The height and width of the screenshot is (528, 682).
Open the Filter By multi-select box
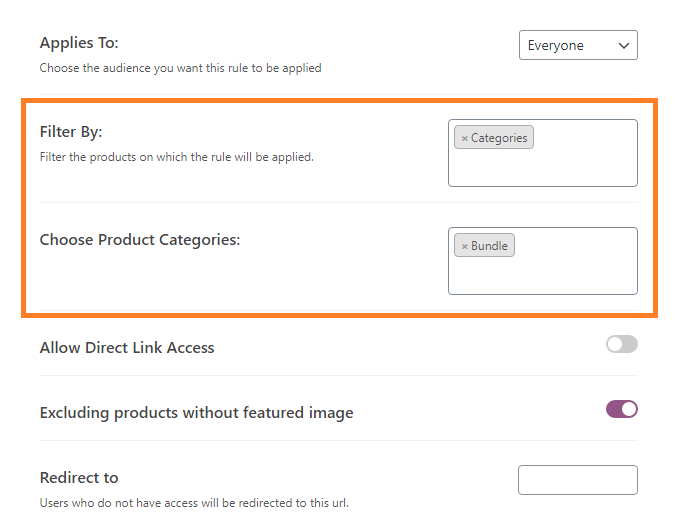click(543, 153)
